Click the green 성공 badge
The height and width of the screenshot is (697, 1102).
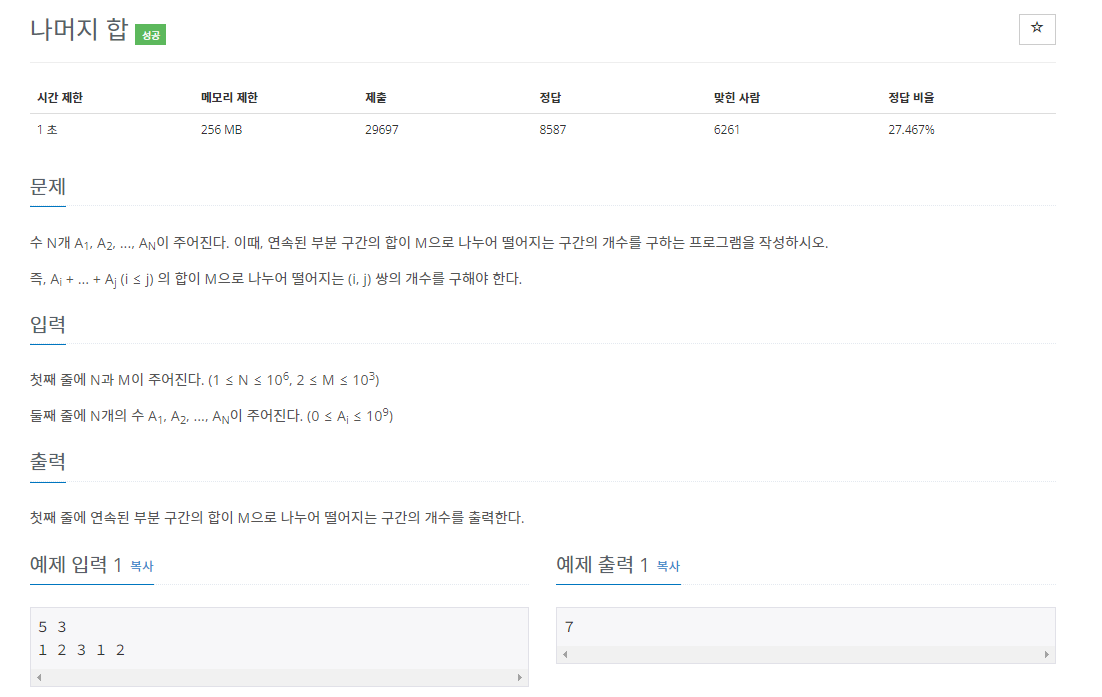(x=150, y=34)
